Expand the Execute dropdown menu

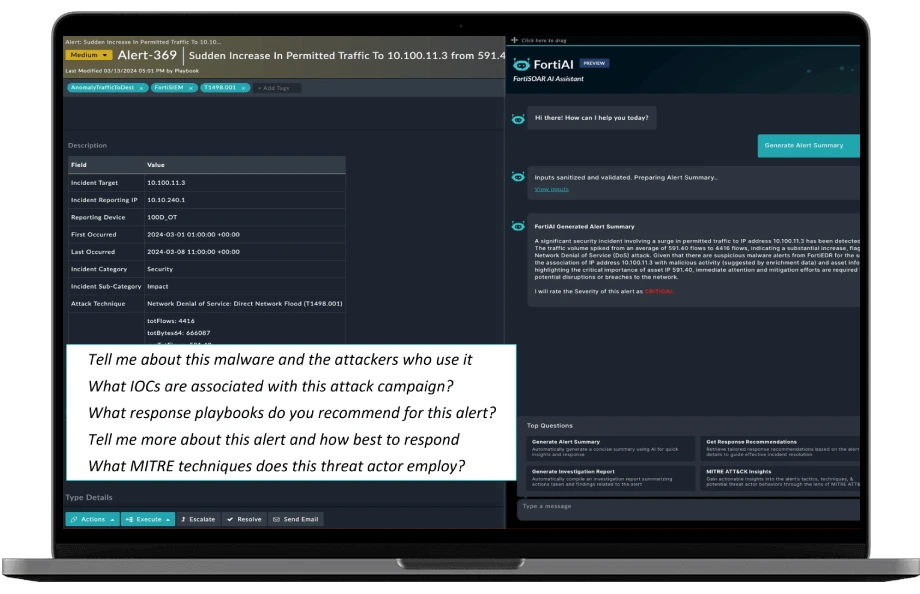tap(148, 519)
